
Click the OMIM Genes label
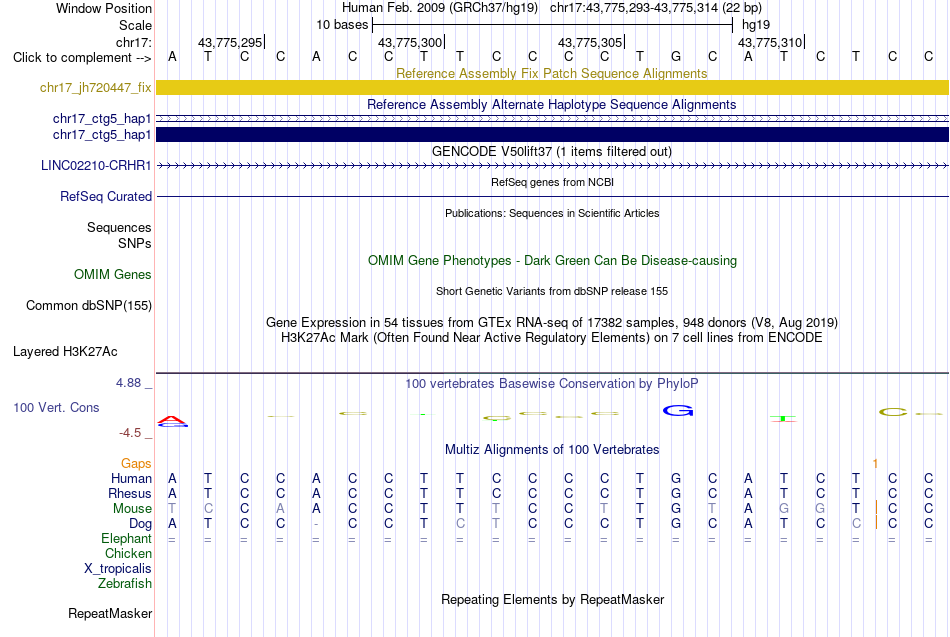point(113,275)
